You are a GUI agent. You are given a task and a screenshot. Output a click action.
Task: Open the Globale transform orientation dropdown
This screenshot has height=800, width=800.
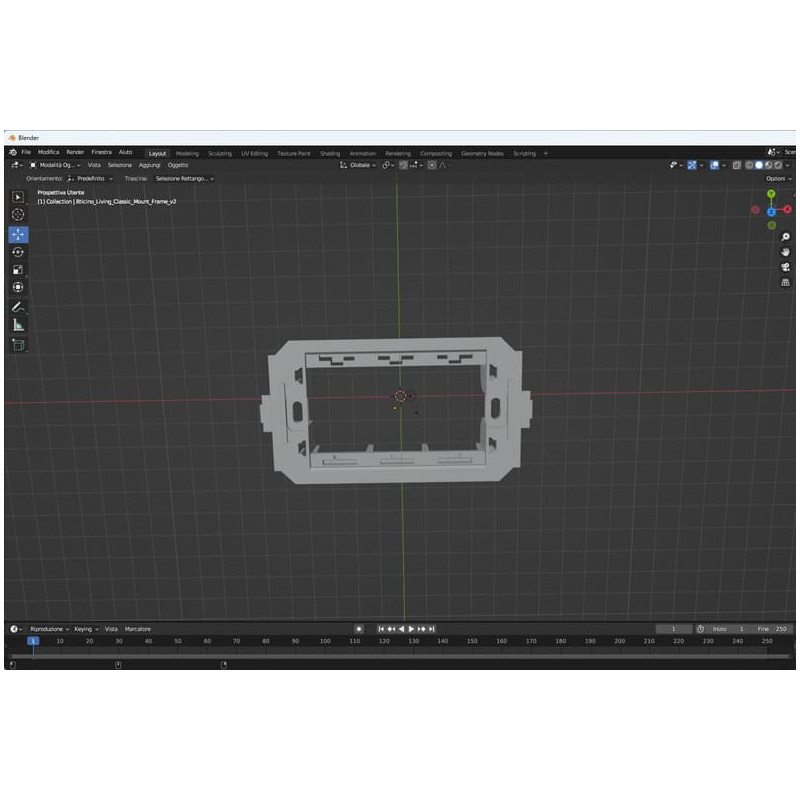[360, 165]
